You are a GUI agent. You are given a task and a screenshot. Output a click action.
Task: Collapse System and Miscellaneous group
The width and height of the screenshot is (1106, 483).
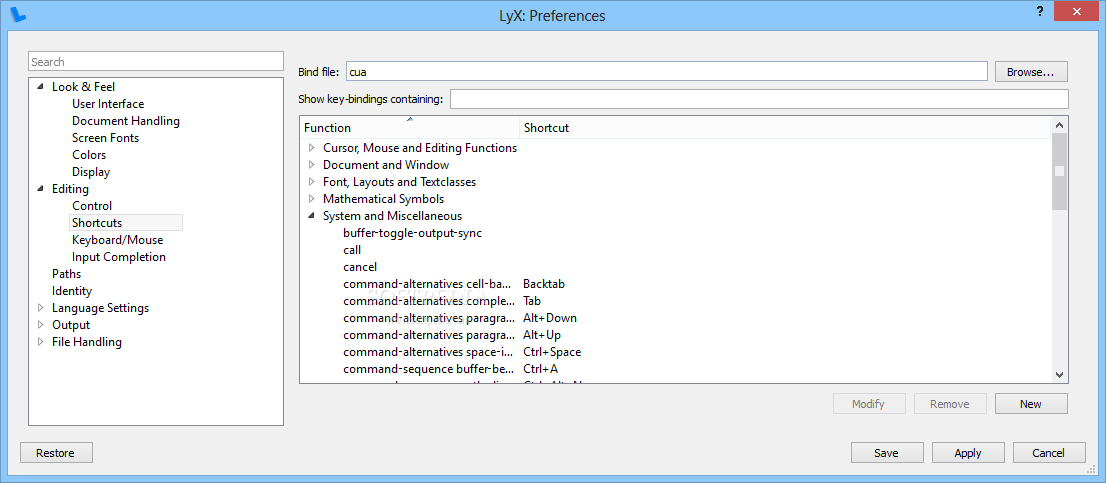tap(311, 216)
